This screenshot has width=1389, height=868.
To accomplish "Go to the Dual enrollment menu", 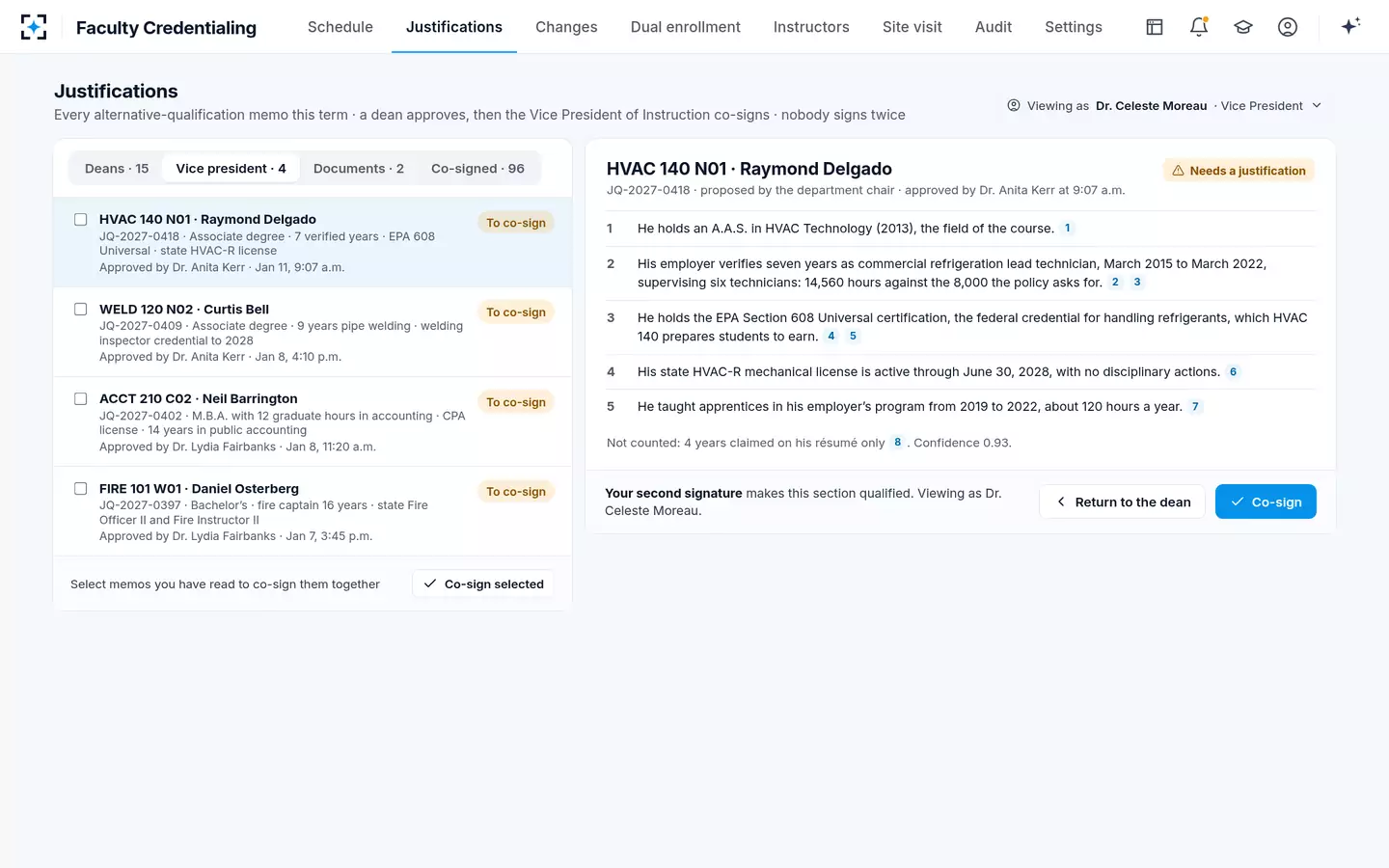I will (686, 27).
